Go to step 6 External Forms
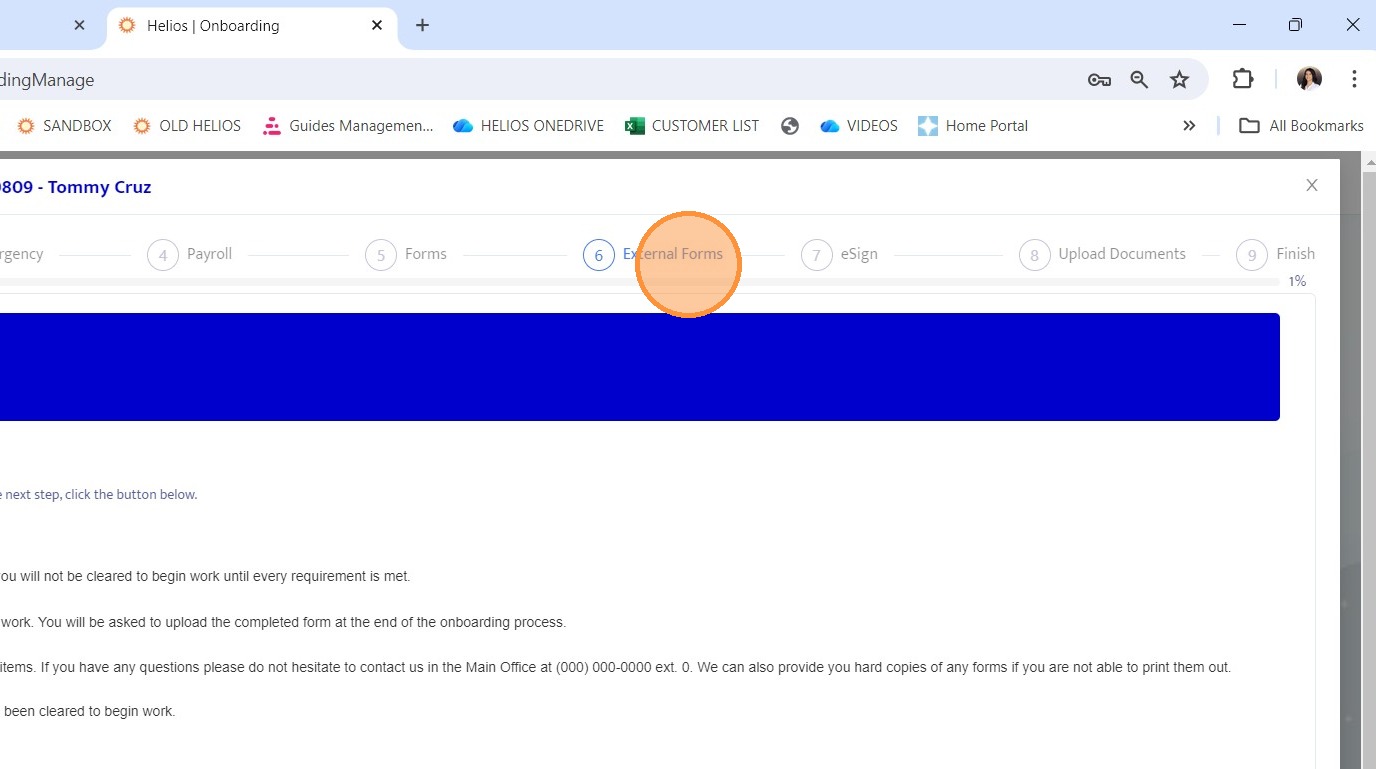Screen dimensions: 1376x769 [x=653, y=255]
